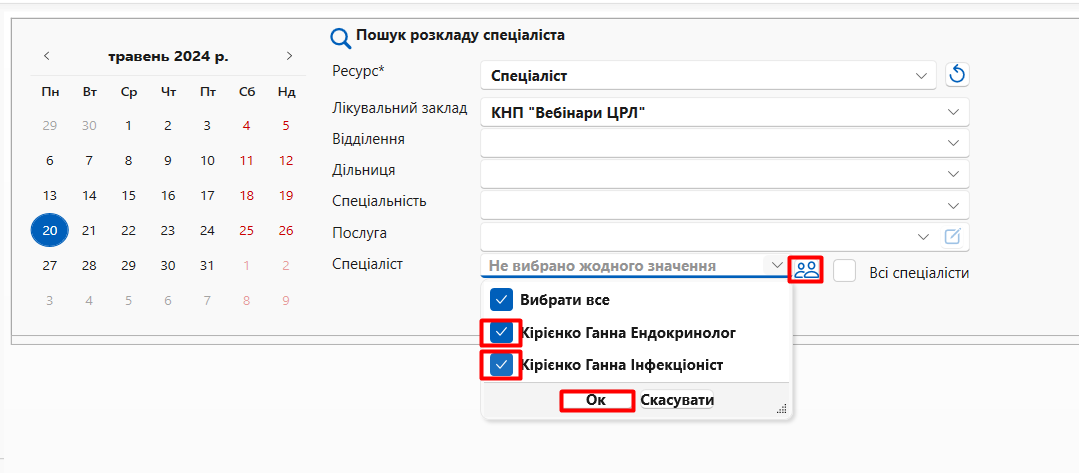The width and height of the screenshot is (1079, 473).
Task: Uncheck Кірієнко Ганна Інфекціоніст
Action: point(502,365)
